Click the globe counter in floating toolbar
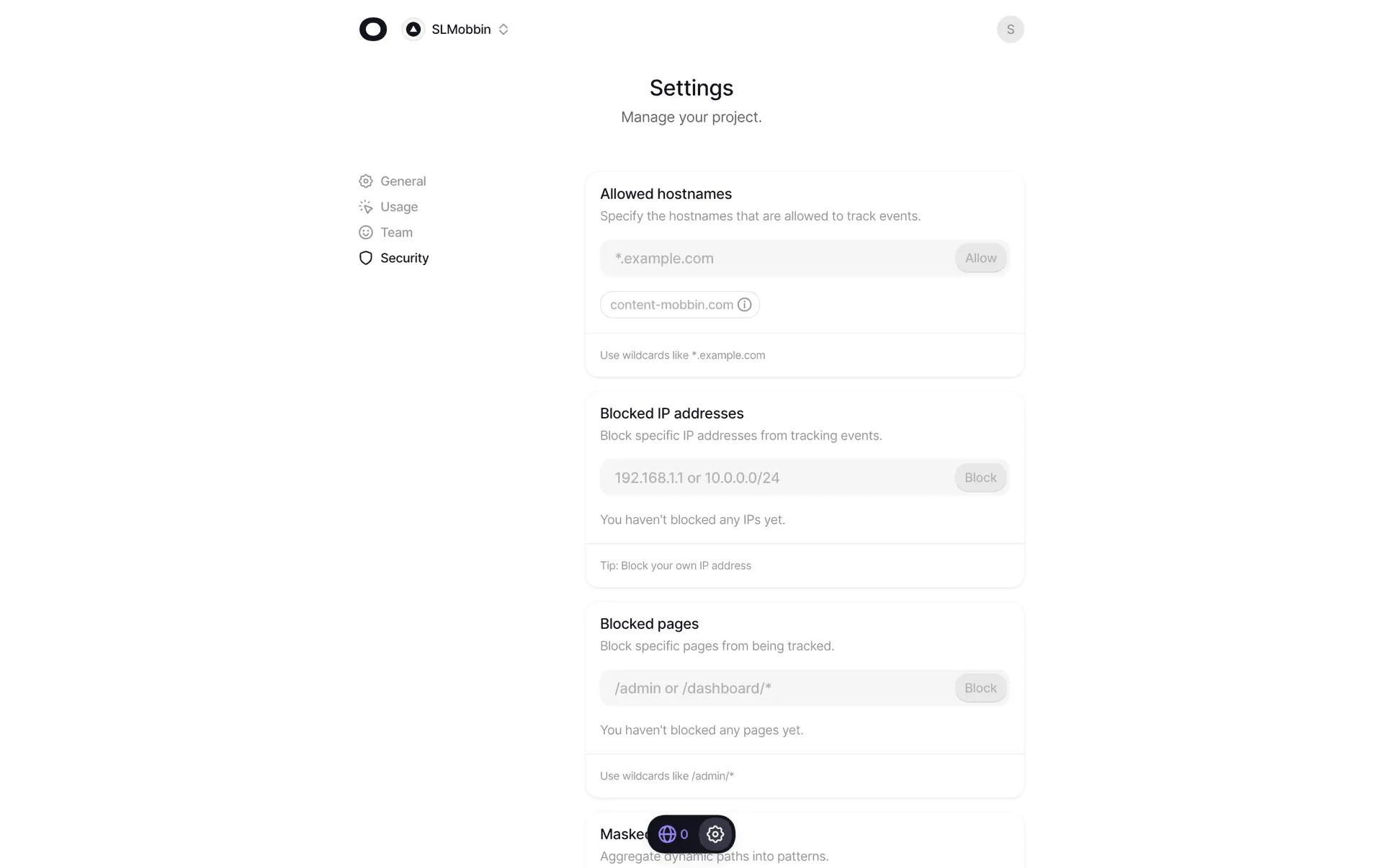This screenshot has height=868, width=1383. (x=673, y=834)
